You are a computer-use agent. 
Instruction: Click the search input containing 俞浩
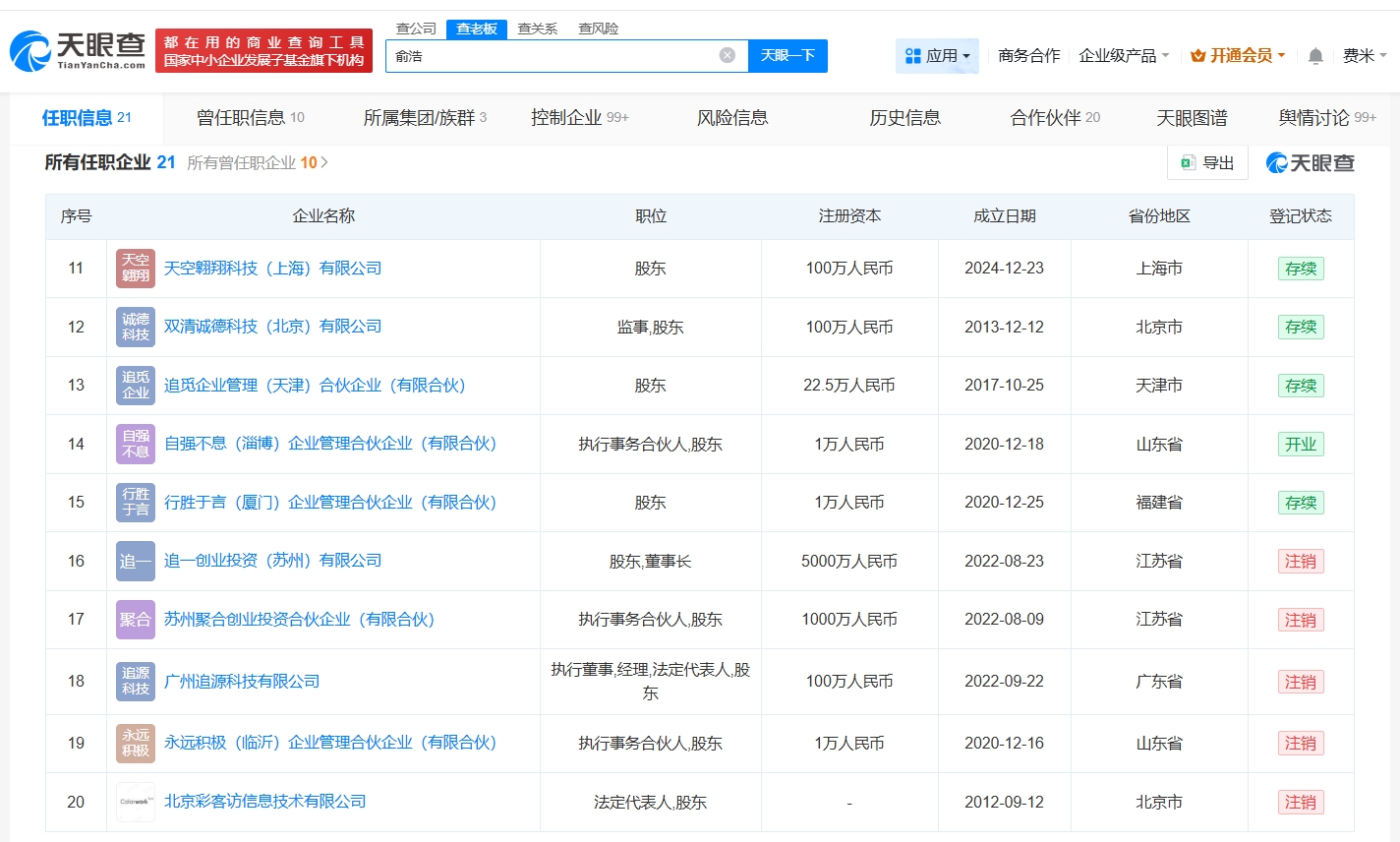point(551,56)
